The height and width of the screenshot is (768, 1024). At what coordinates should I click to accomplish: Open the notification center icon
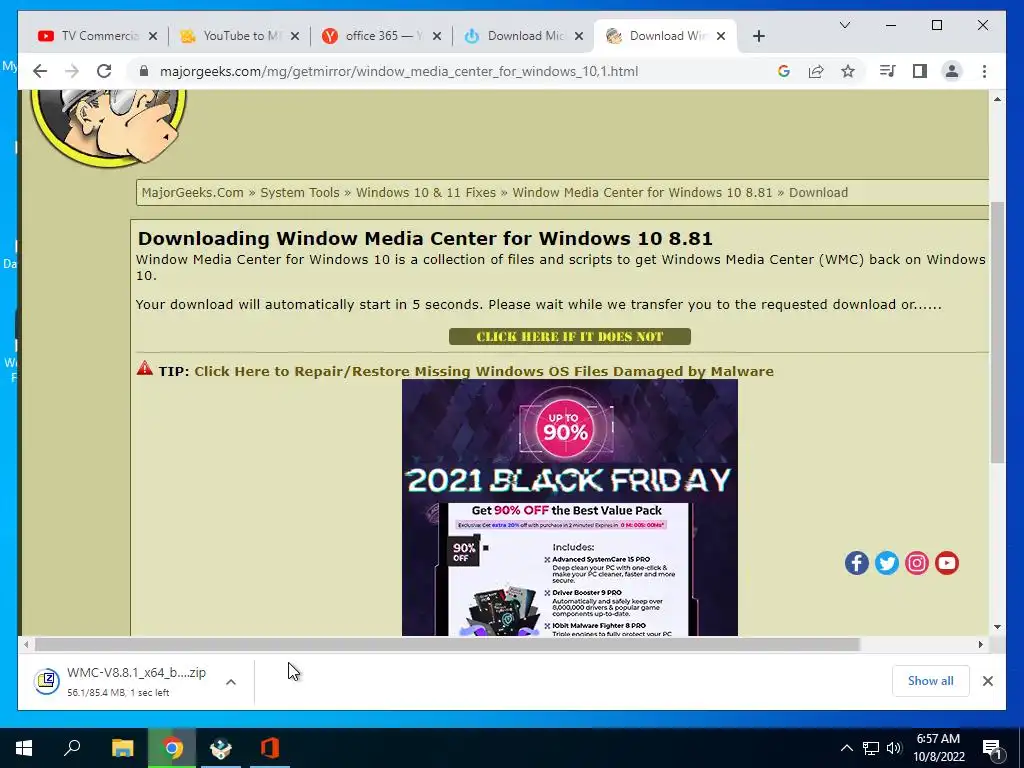pyautogui.click(x=992, y=748)
